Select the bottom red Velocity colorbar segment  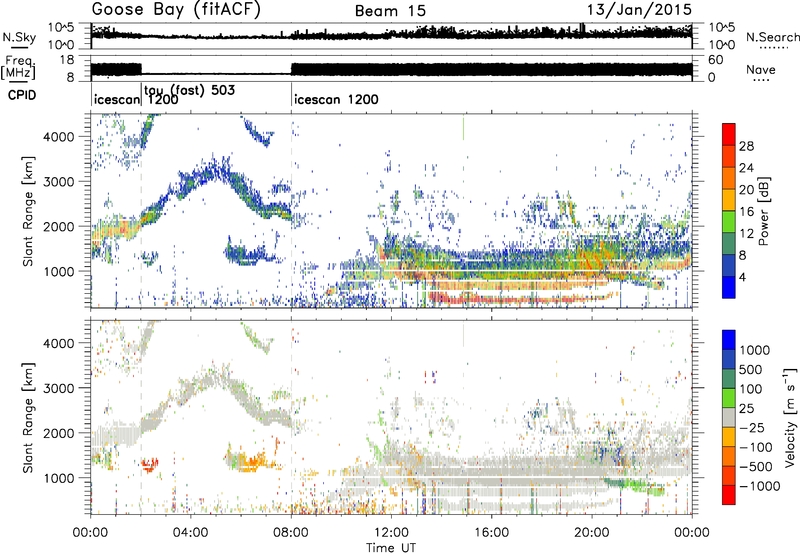pyautogui.click(x=729, y=495)
